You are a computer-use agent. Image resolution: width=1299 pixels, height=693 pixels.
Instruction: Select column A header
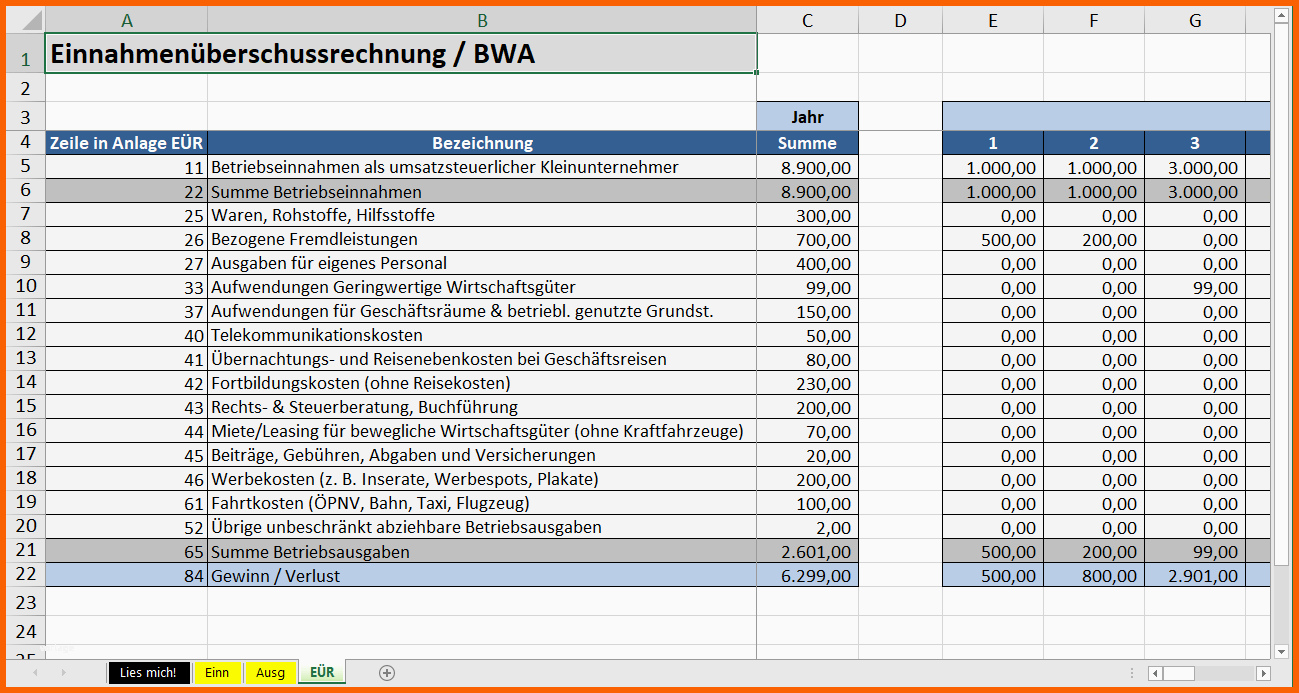126,20
